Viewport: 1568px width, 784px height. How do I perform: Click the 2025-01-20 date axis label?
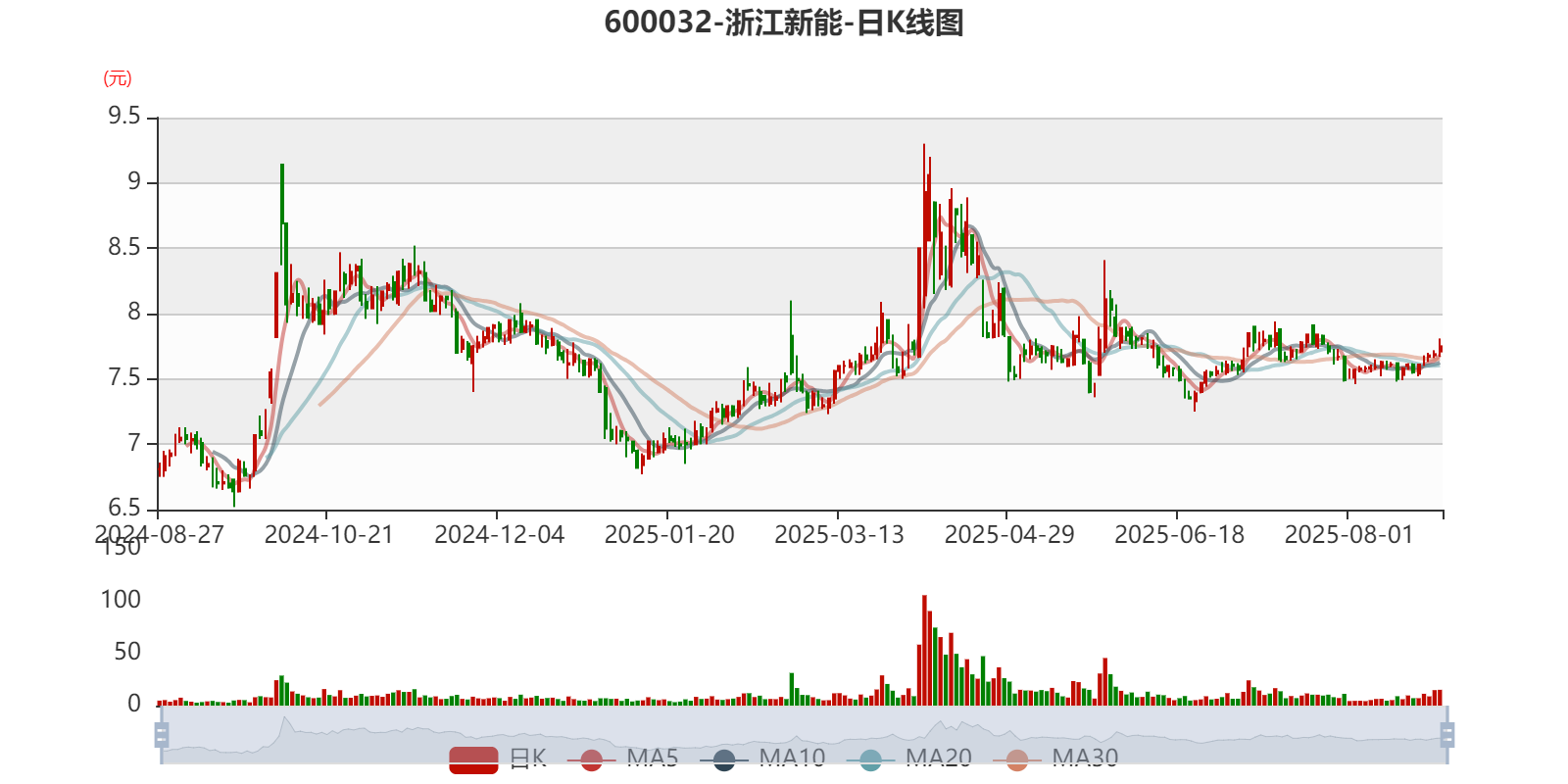coord(669,535)
